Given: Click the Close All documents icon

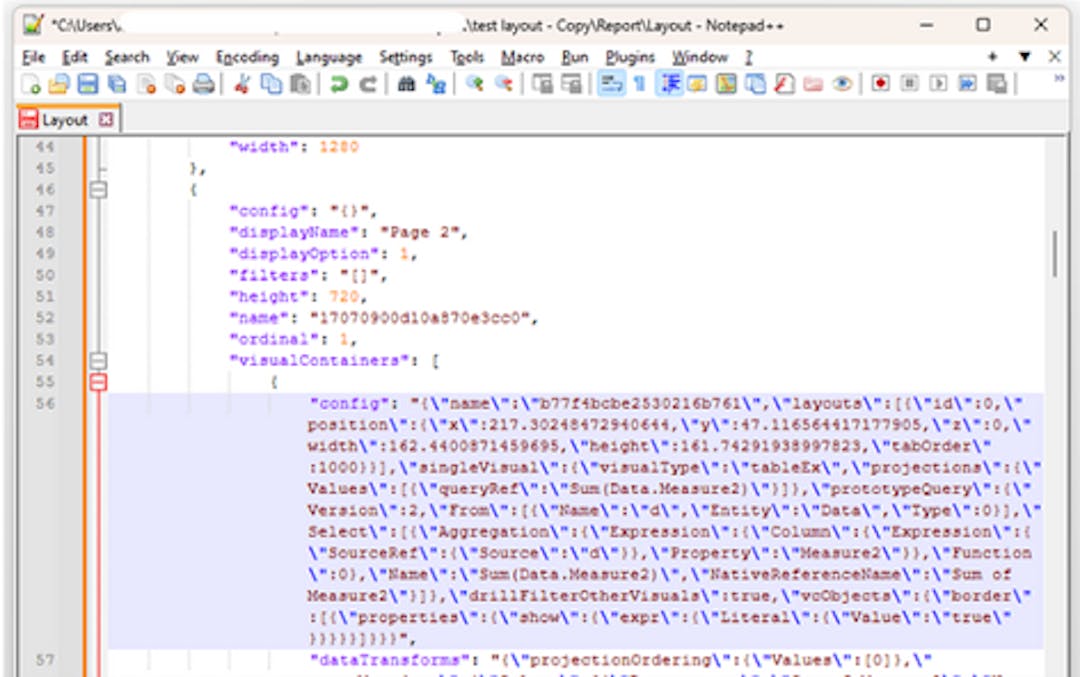Looking at the screenshot, I should [175, 84].
